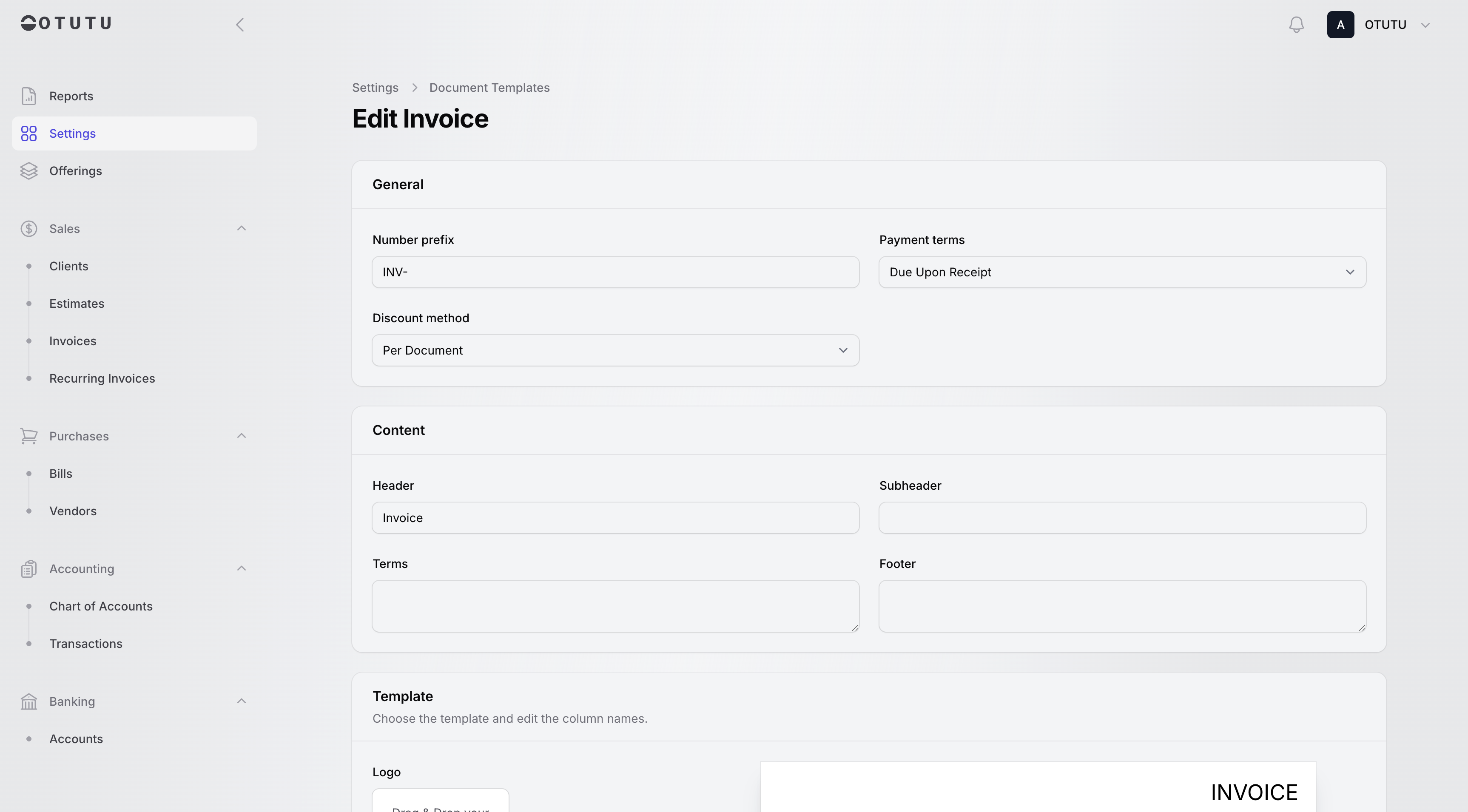Go to Document Templates breadcrumb
The height and width of the screenshot is (812, 1468).
tap(489, 88)
